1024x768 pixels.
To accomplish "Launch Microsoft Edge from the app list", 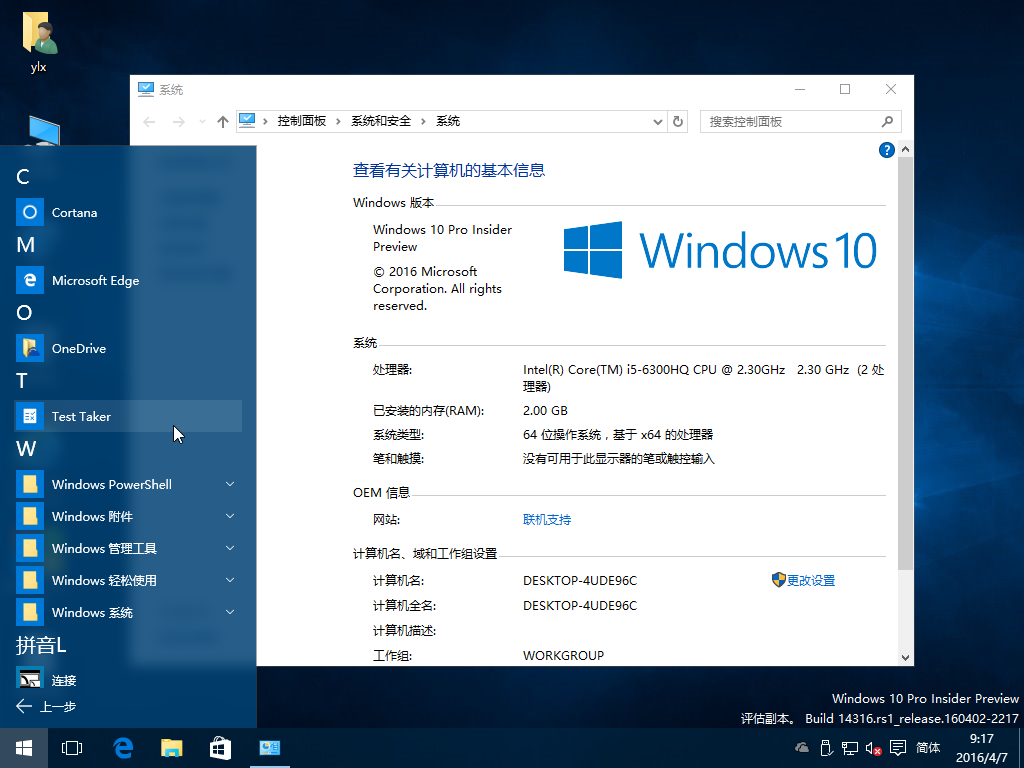I will pyautogui.click(x=95, y=281).
